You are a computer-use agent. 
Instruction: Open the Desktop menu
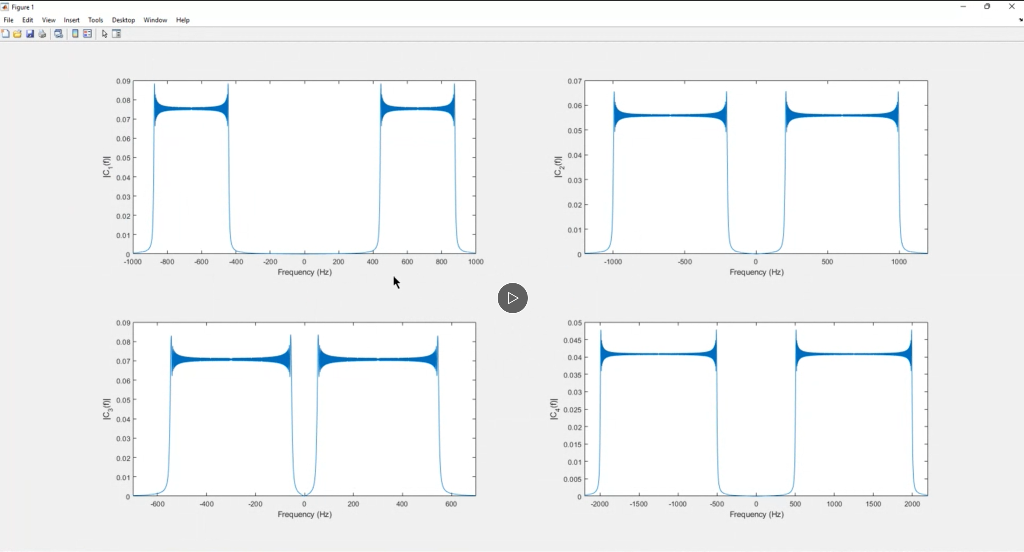[123, 20]
